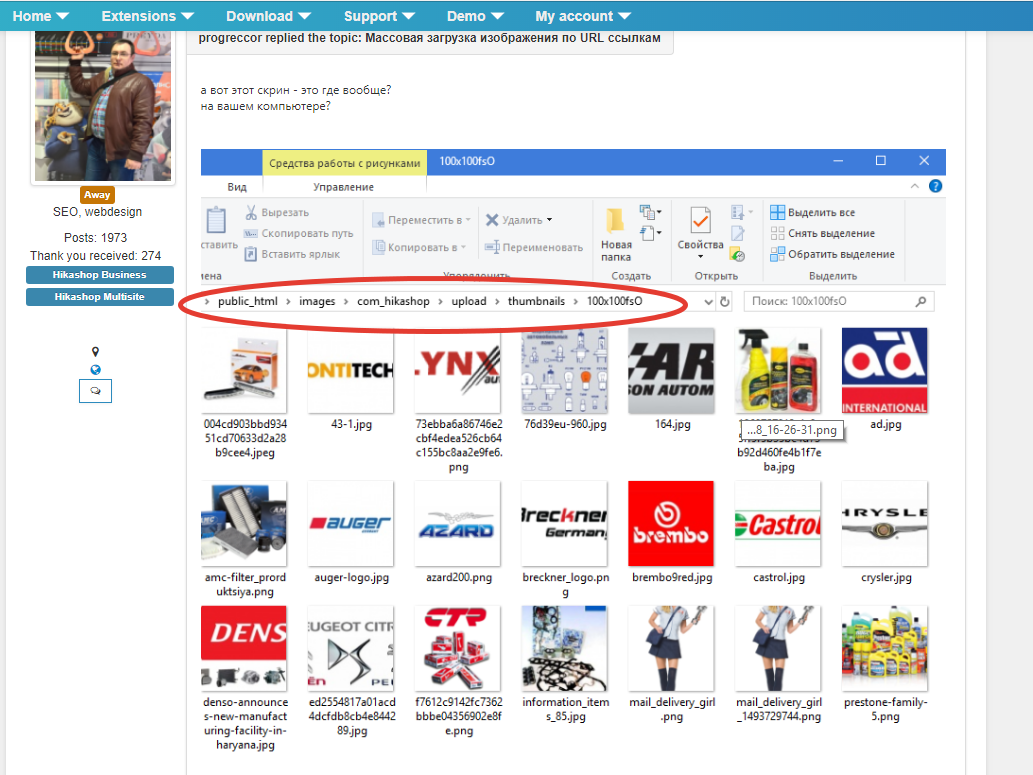The image size is (1033, 775).
Task: Click com_hikashop in the address path
Action: 393,301
